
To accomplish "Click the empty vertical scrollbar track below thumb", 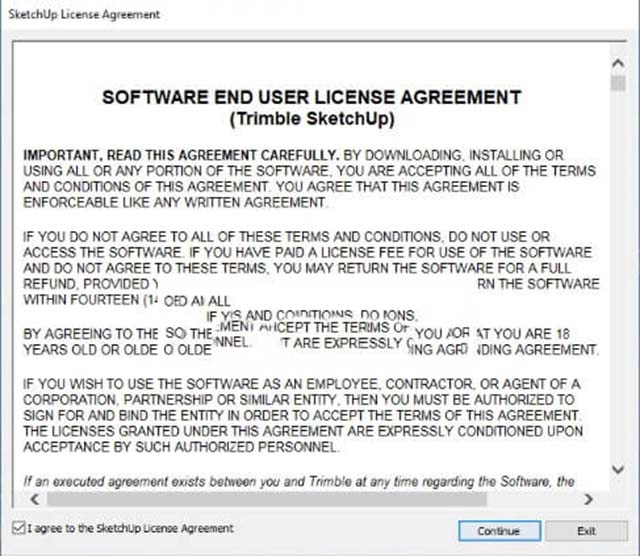I will [x=617, y=300].
